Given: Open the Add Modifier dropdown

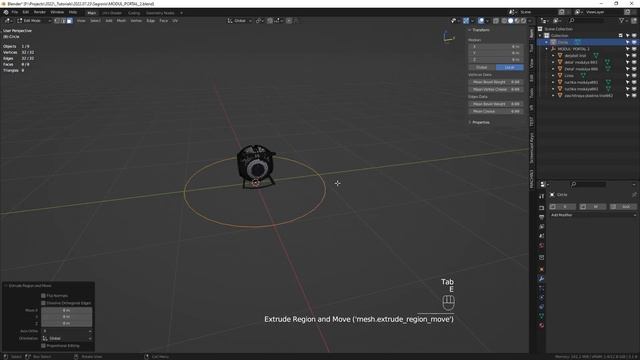Looking at the screenshot, I should [x=593, y=215].
